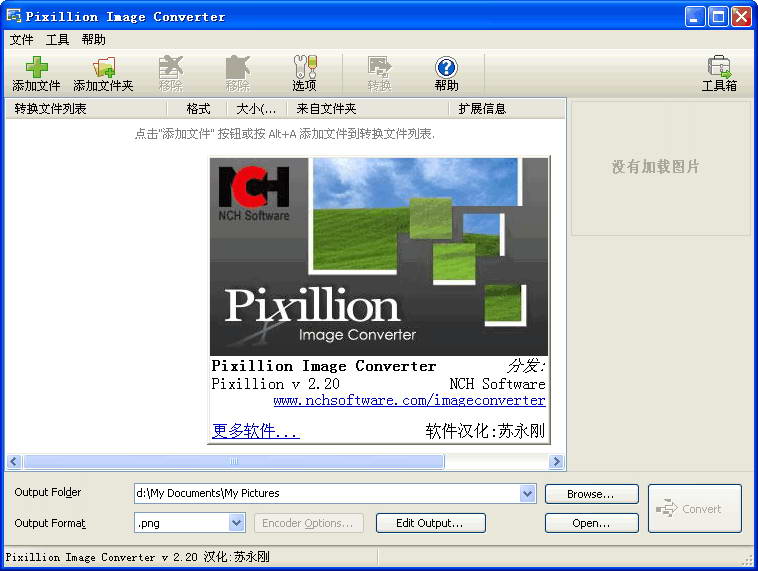This screenshot has height=571, width=758.
Task: Expand the Output Folder dropdown arrow
Action: click(x=527, y=494)
